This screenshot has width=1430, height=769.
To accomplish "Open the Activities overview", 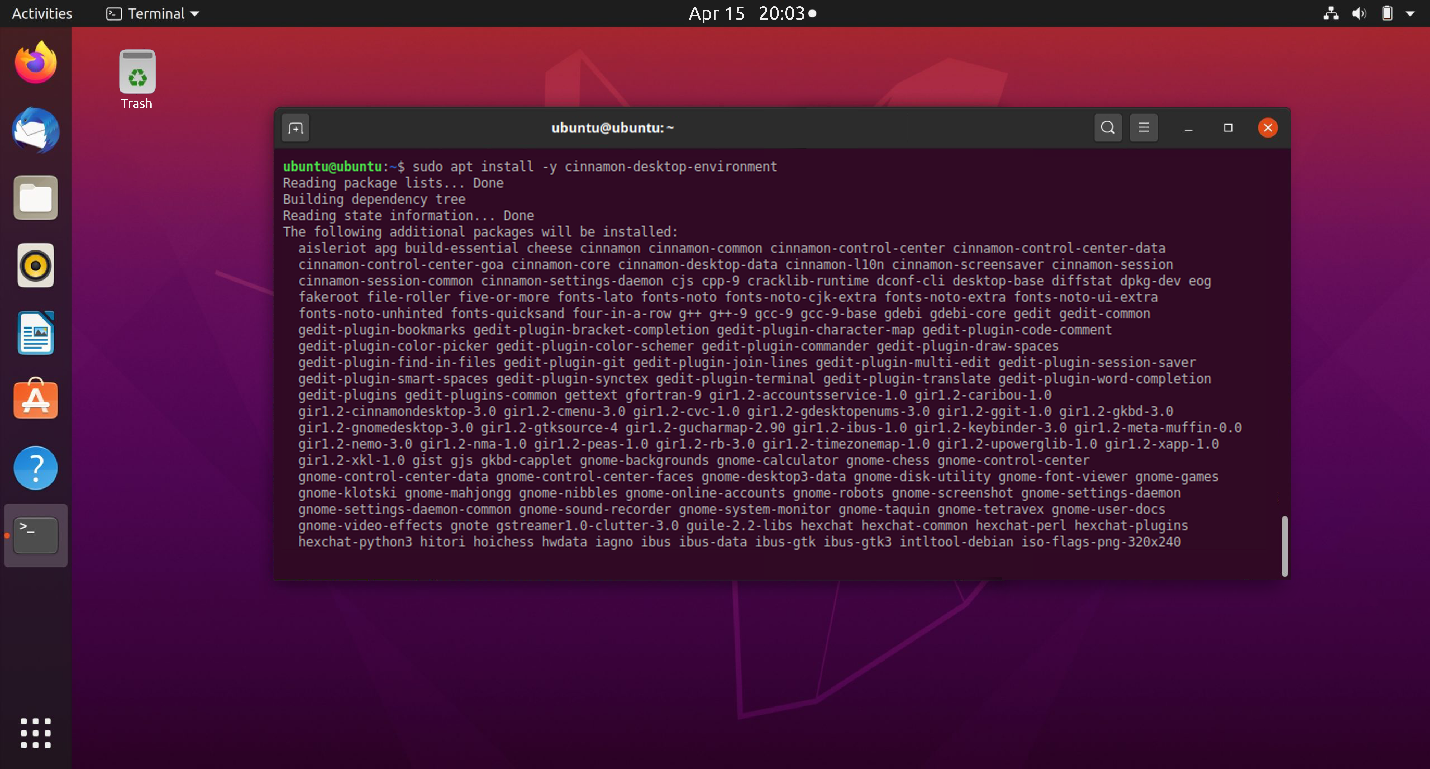I will tap(42, 13).
